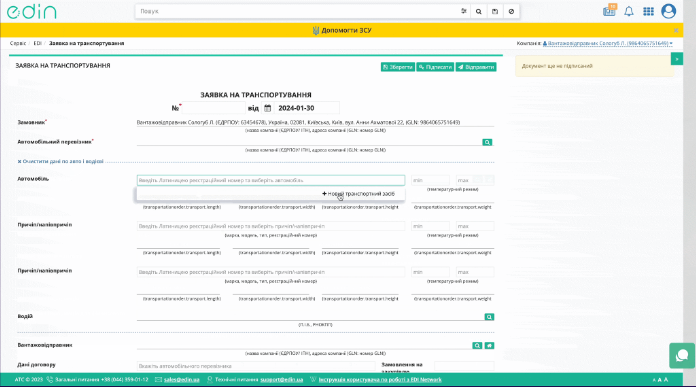Click Очистити дані по авто і водієві
Viewport: 696px width, 387px height.
point(60,161)
